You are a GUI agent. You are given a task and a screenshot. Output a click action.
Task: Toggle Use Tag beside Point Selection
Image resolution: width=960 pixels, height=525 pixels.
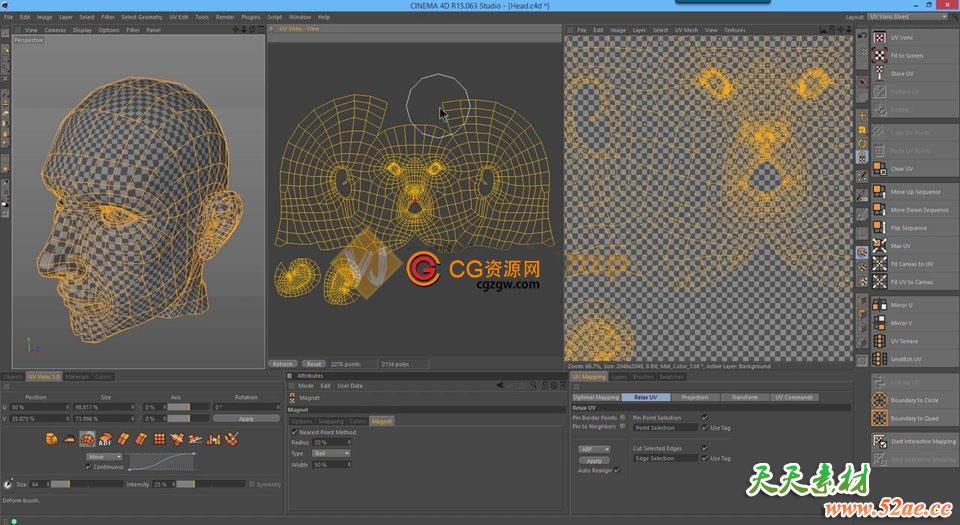point(705,428)
